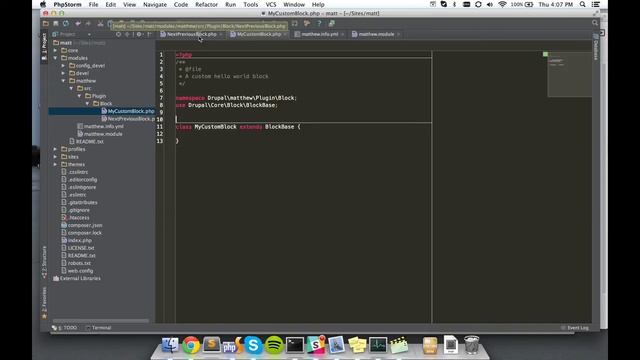Click the project tree horizontal scrollbar
The height and width of the screenshot is (360, 640).
(x=101, y=321)
